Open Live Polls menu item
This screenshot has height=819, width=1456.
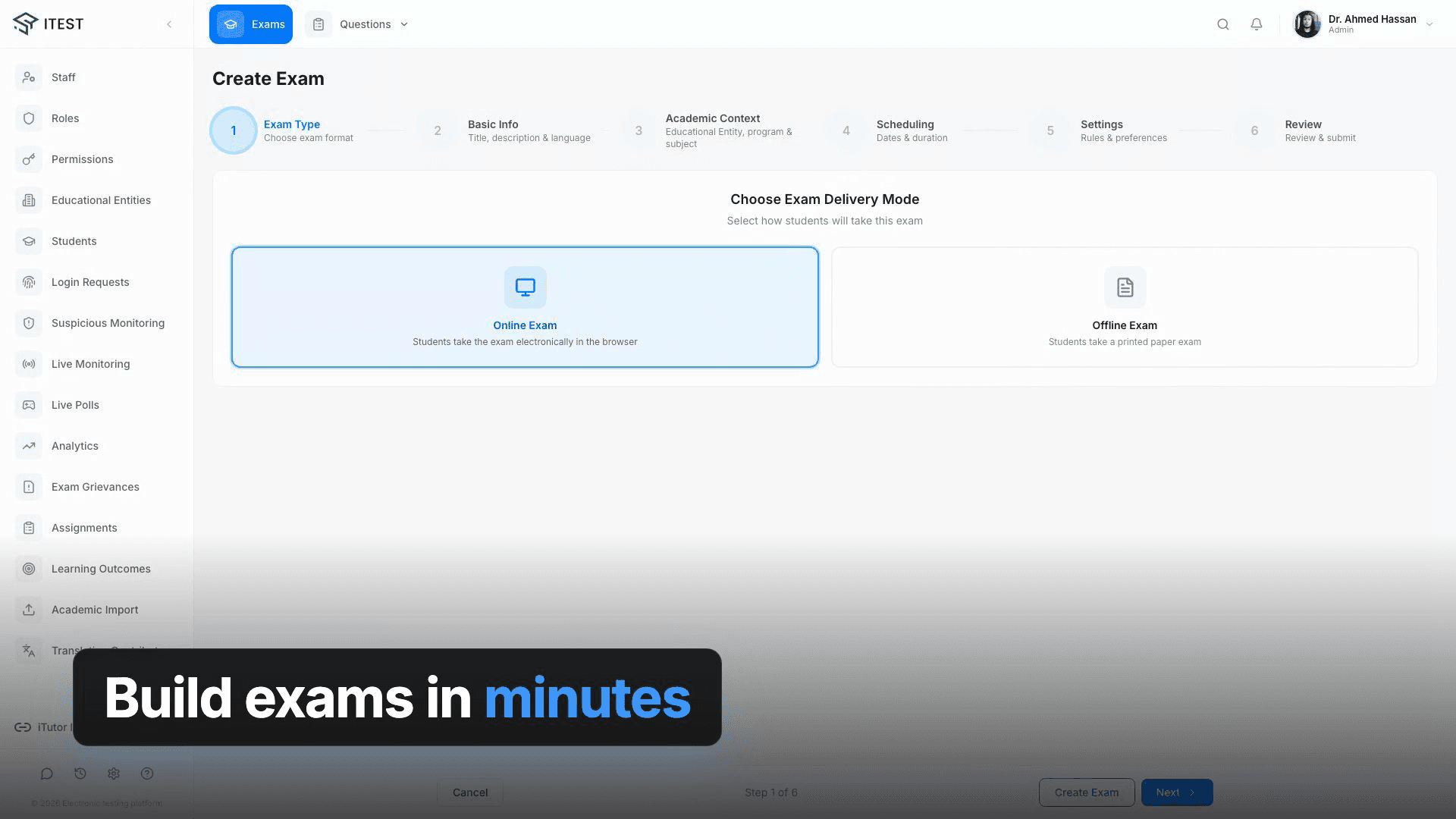(97, 405)
